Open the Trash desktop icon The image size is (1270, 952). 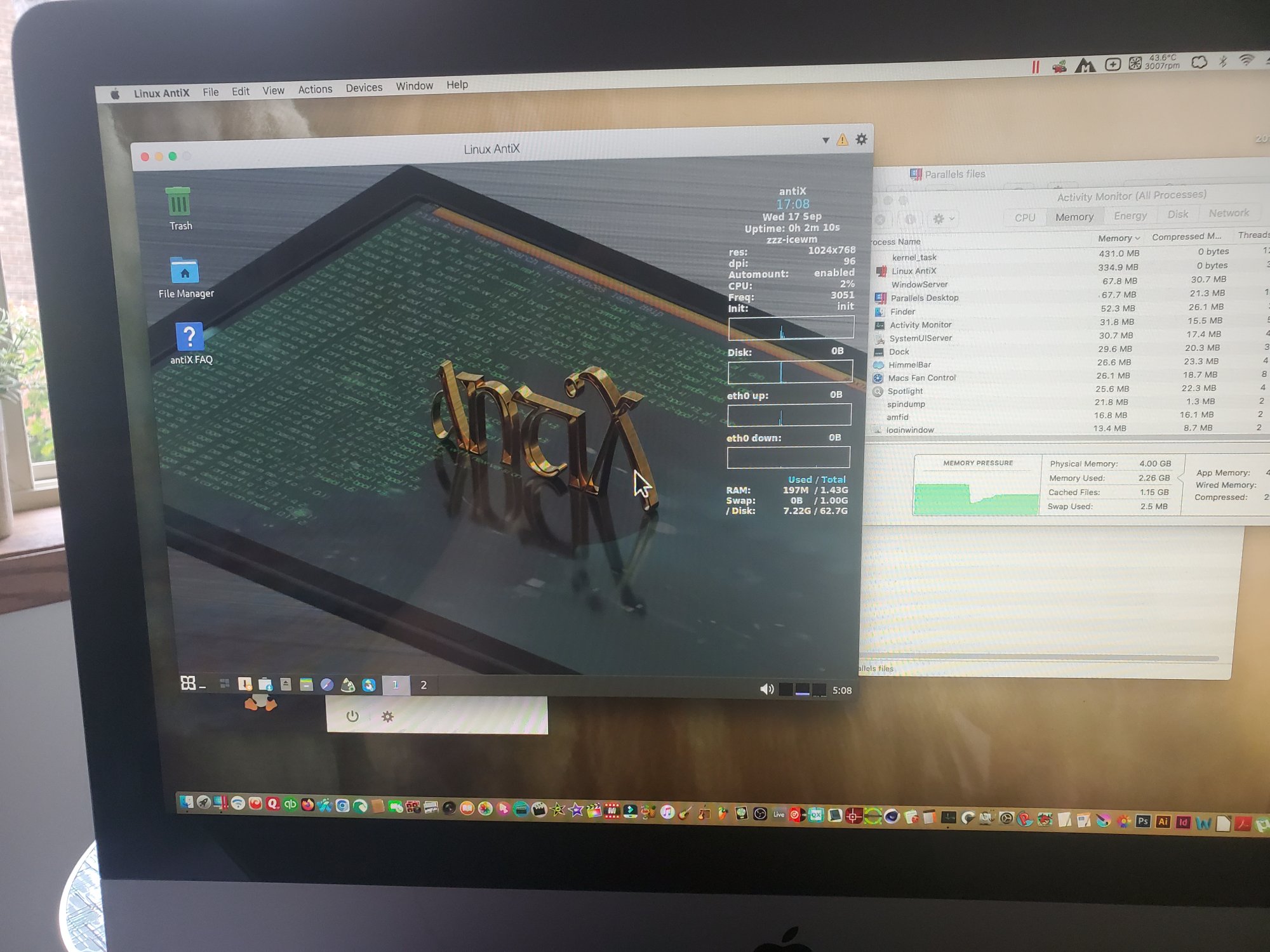178,203
